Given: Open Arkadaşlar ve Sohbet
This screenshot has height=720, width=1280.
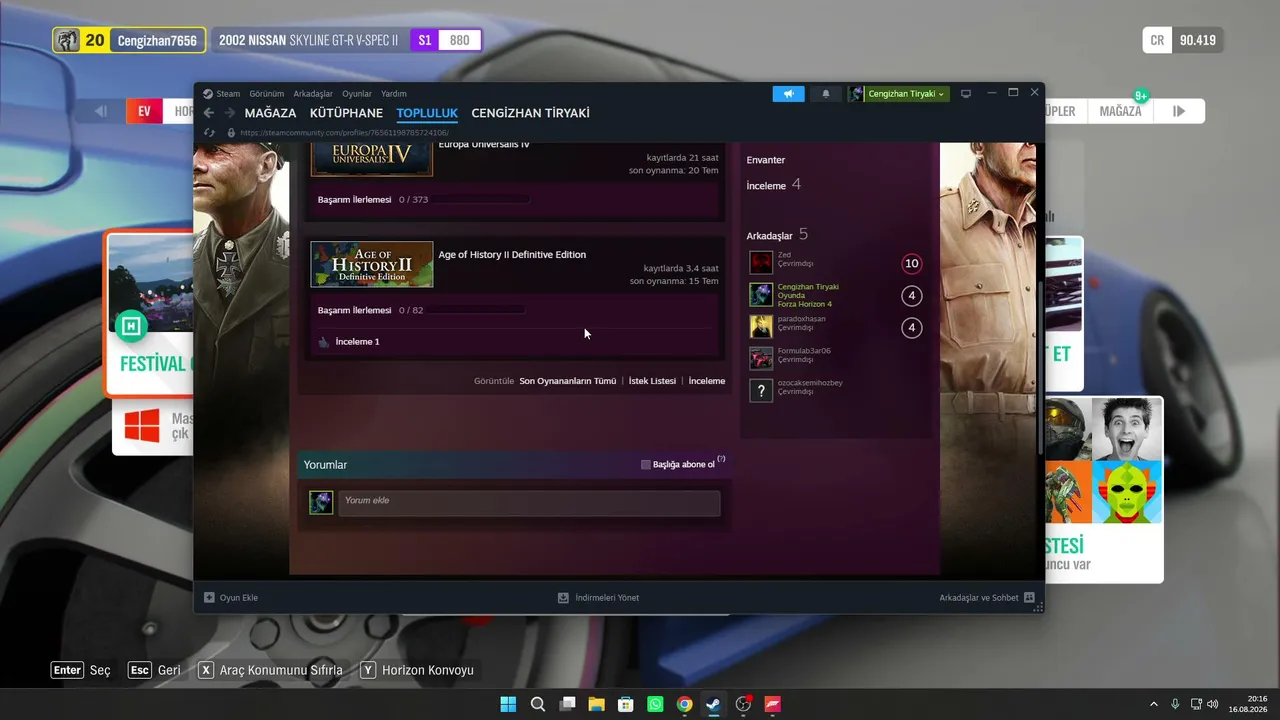Looking at the screenshot, I should pos(987,598).
